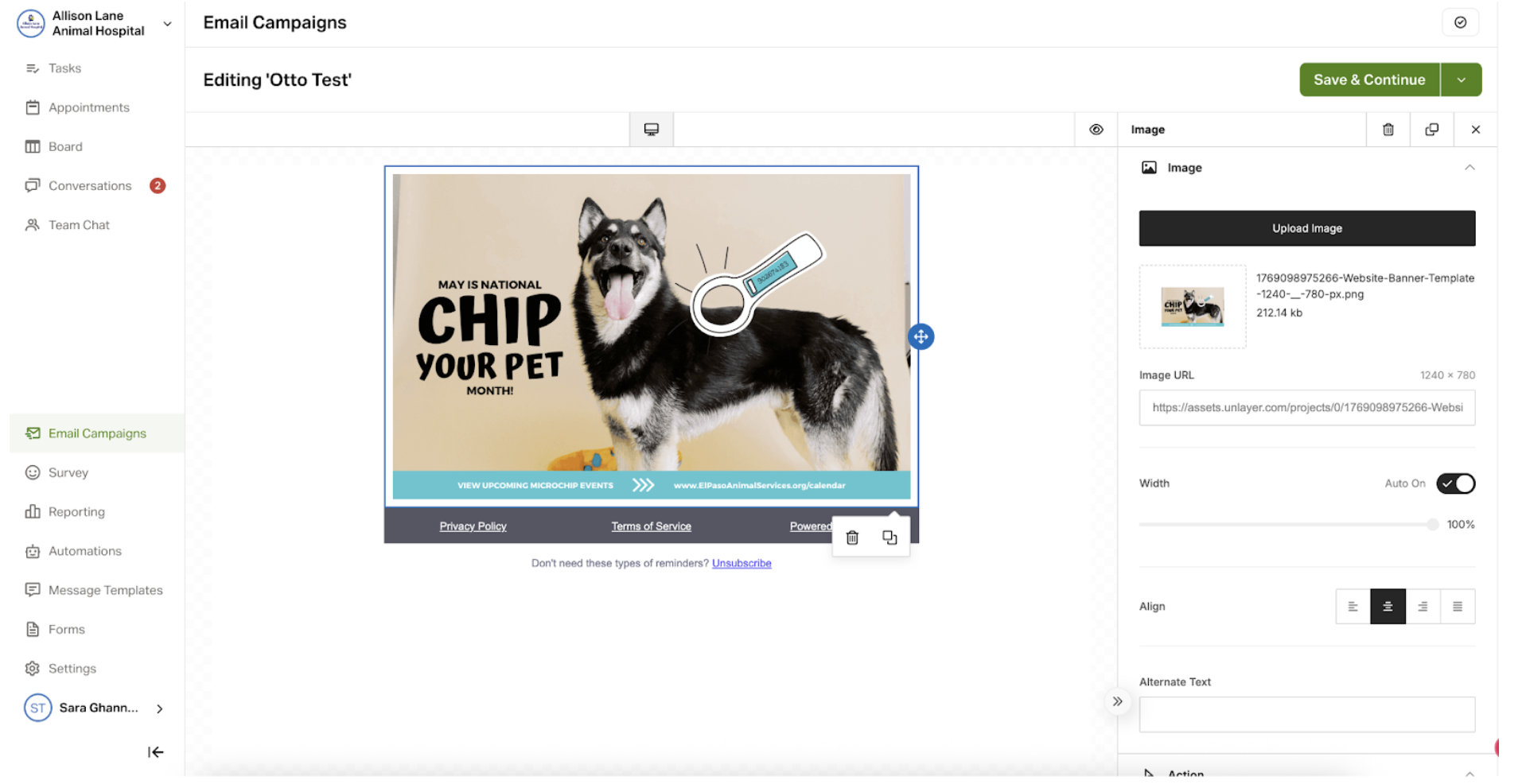The width and height of the screenshot is (1526, 784).
Task: Click the Unsubscribe link
Action: (x=741, y=564)
